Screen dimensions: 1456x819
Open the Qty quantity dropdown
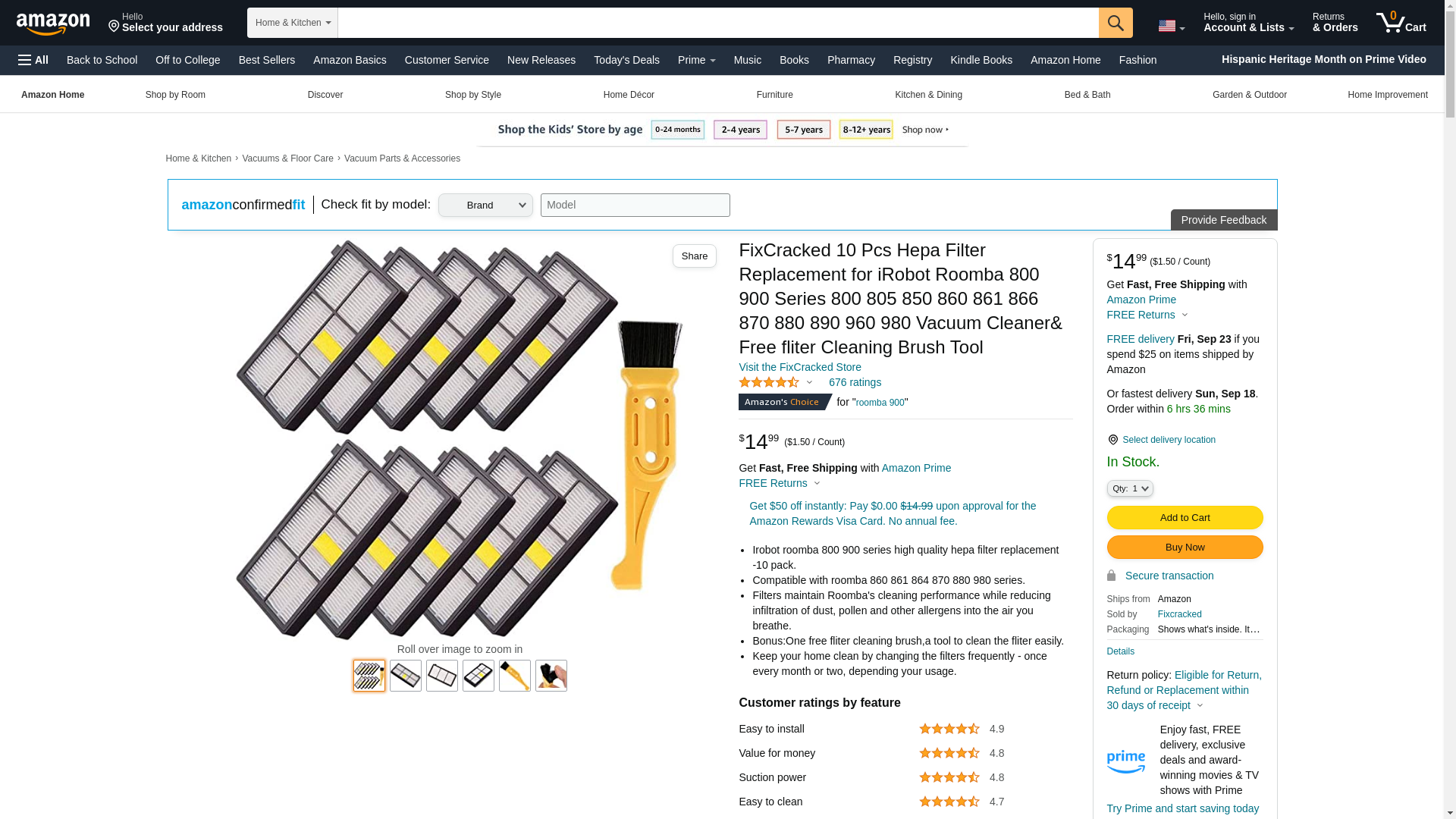(x=1130, y=488)
